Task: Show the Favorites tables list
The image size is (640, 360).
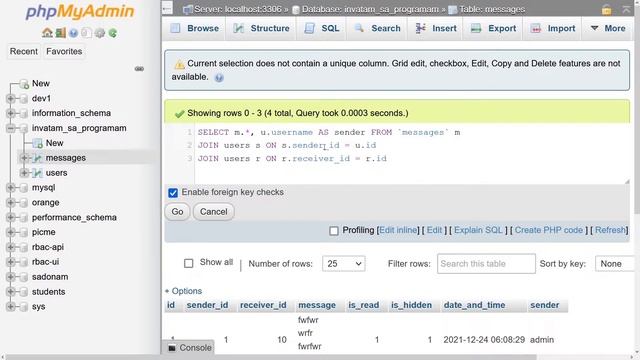Action: click(64, 51)
